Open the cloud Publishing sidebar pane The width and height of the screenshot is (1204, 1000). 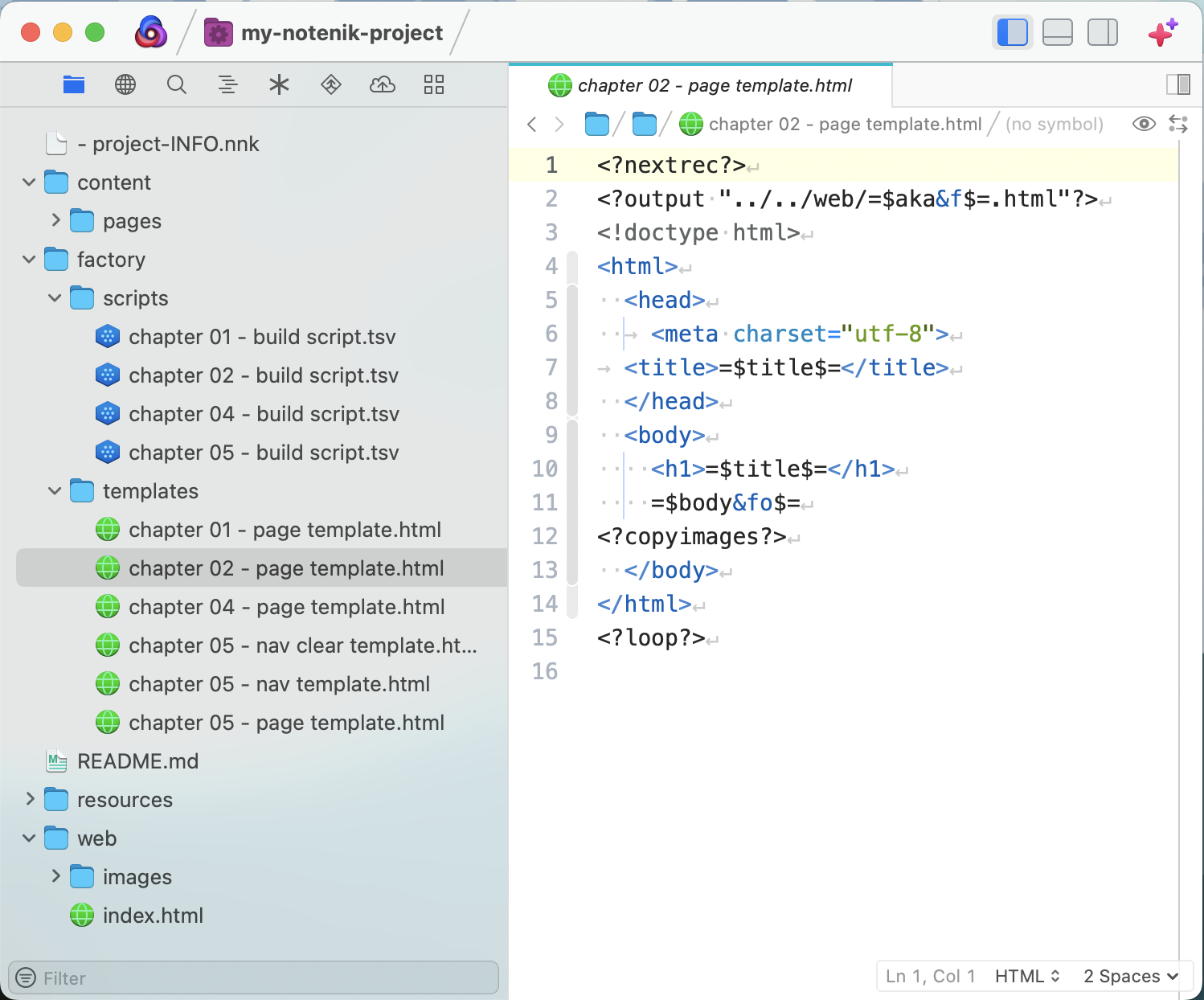pos(383,84)
